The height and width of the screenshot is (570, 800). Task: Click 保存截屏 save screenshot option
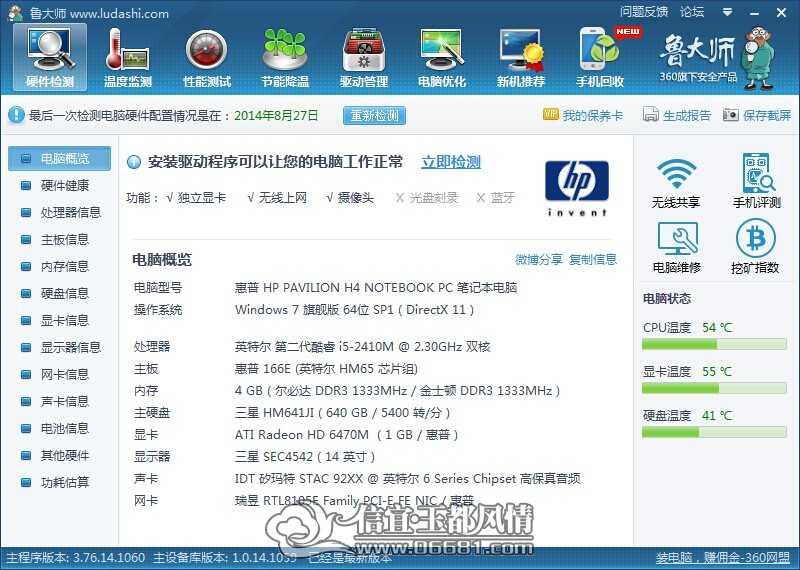(757, 115)
